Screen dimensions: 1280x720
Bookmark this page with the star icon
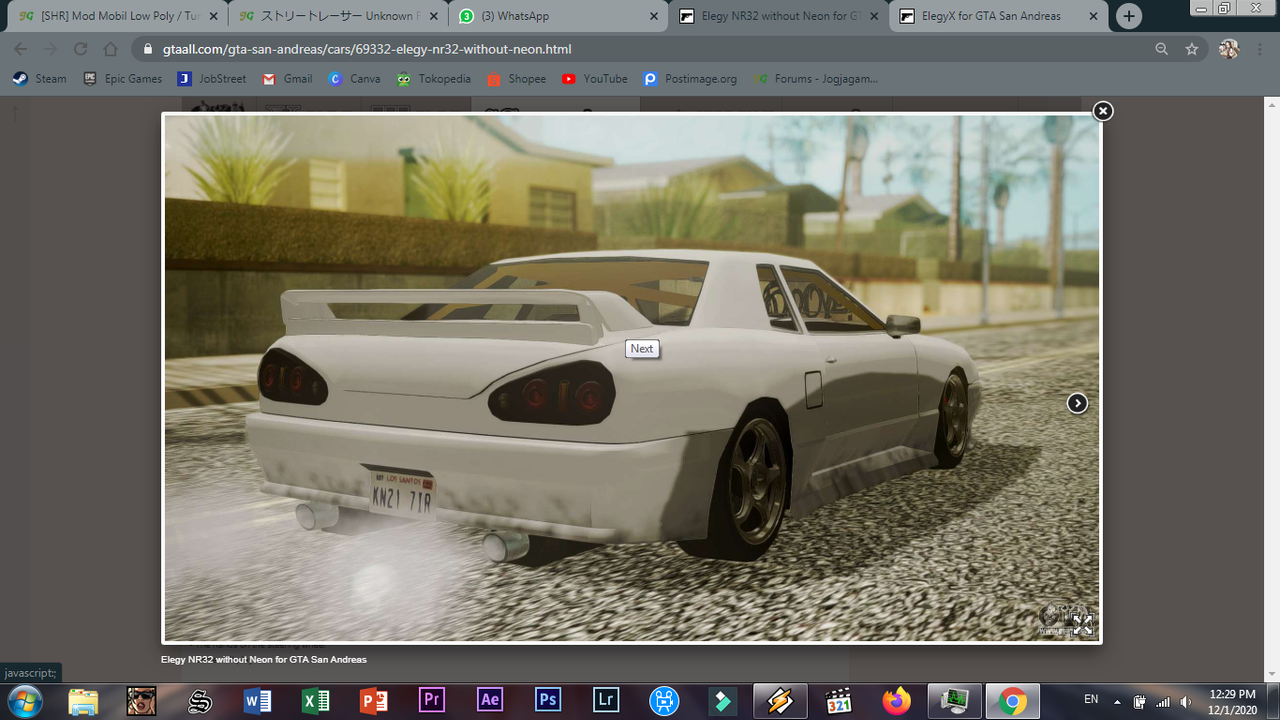[1191, 49]
